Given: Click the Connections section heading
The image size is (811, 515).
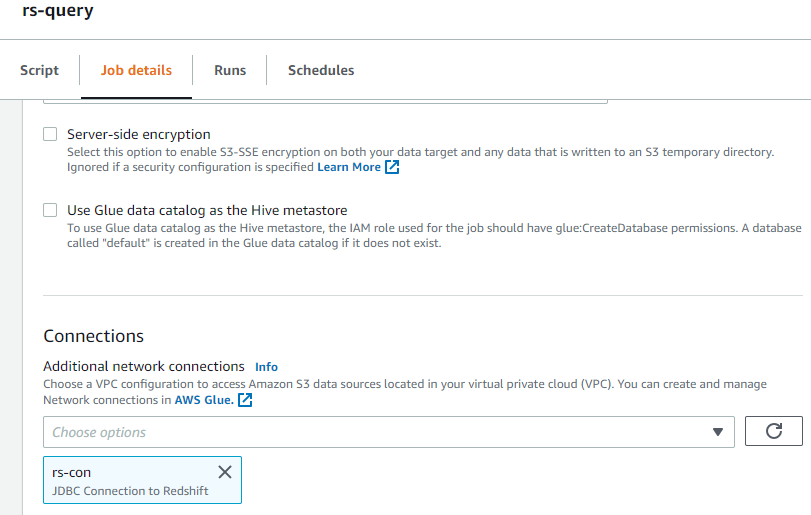Looking at the screenshot, I should coord(94,336).
